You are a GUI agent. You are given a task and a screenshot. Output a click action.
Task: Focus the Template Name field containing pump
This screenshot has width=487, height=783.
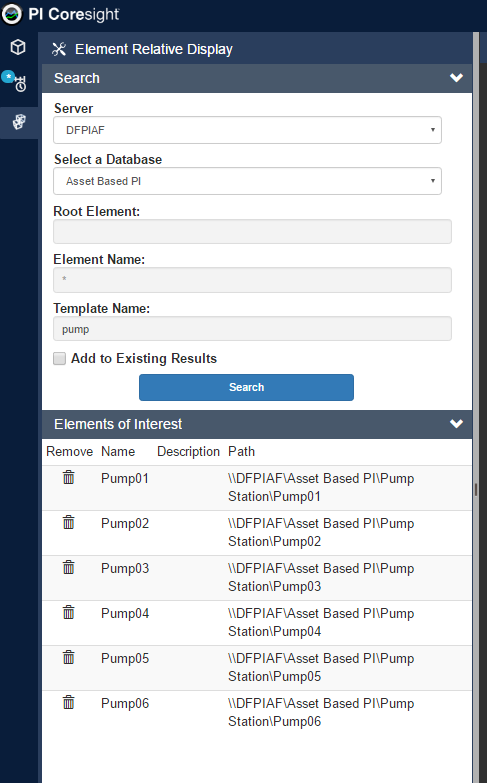click(x=252, y=329)
